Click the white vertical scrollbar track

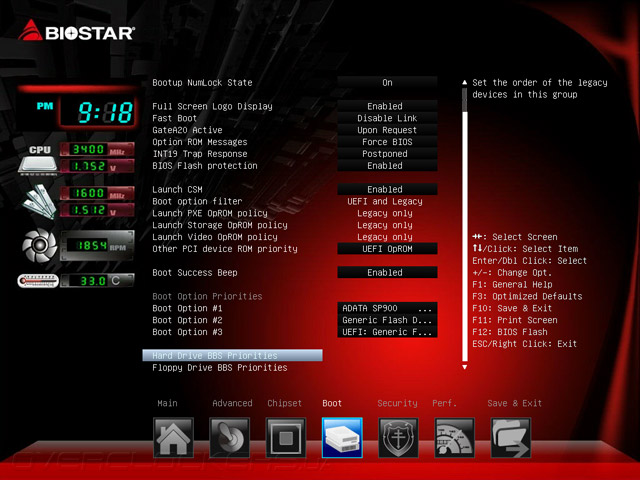(x=464, y=237)
